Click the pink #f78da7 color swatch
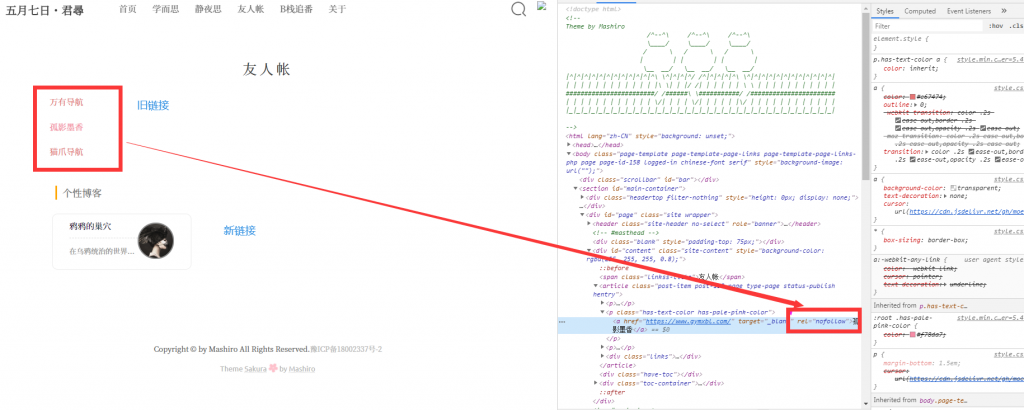Screen dimensions: 1024x410 click(913, 334)
